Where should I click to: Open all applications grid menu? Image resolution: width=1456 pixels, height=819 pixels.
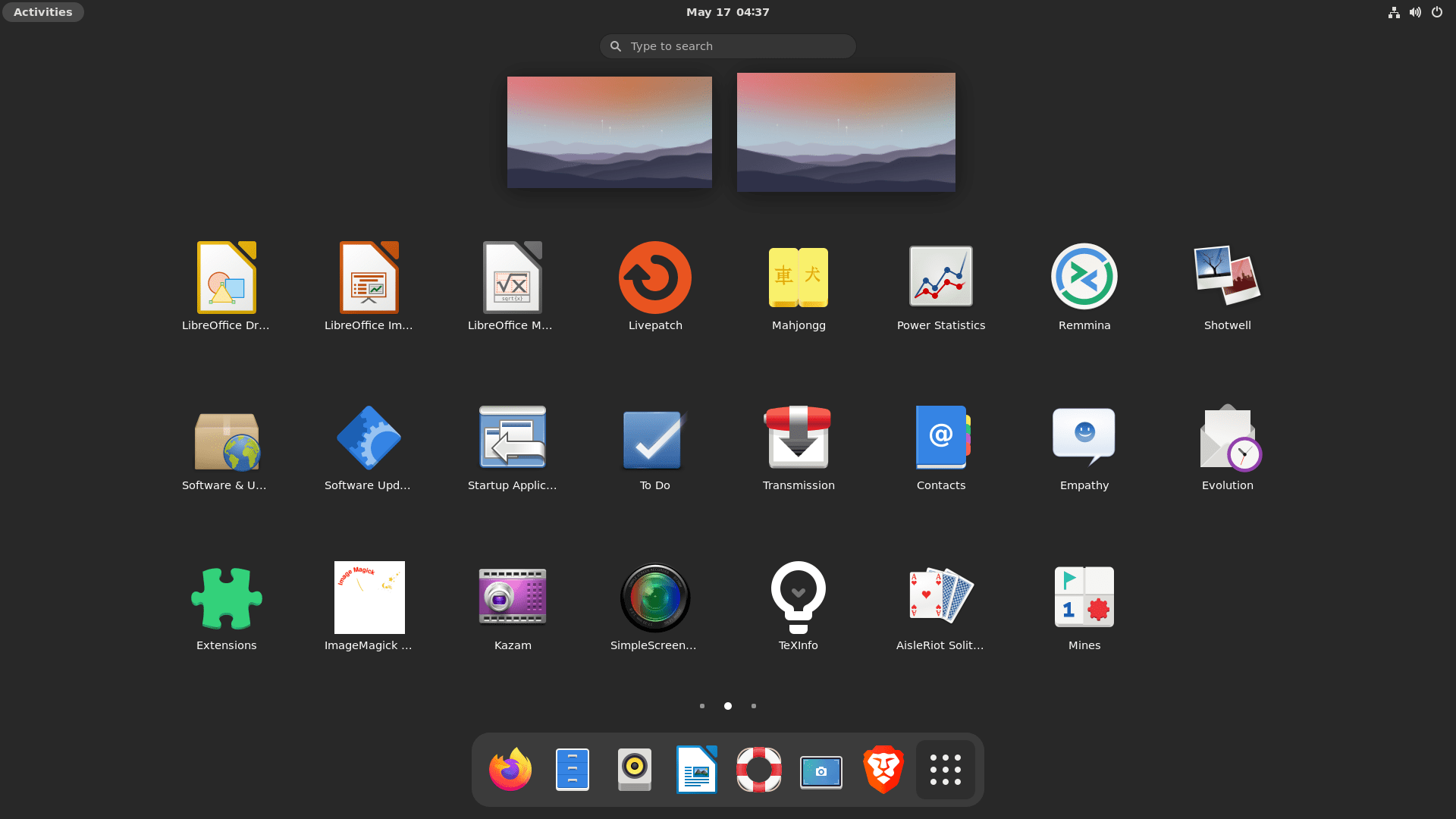click(944, 769)
